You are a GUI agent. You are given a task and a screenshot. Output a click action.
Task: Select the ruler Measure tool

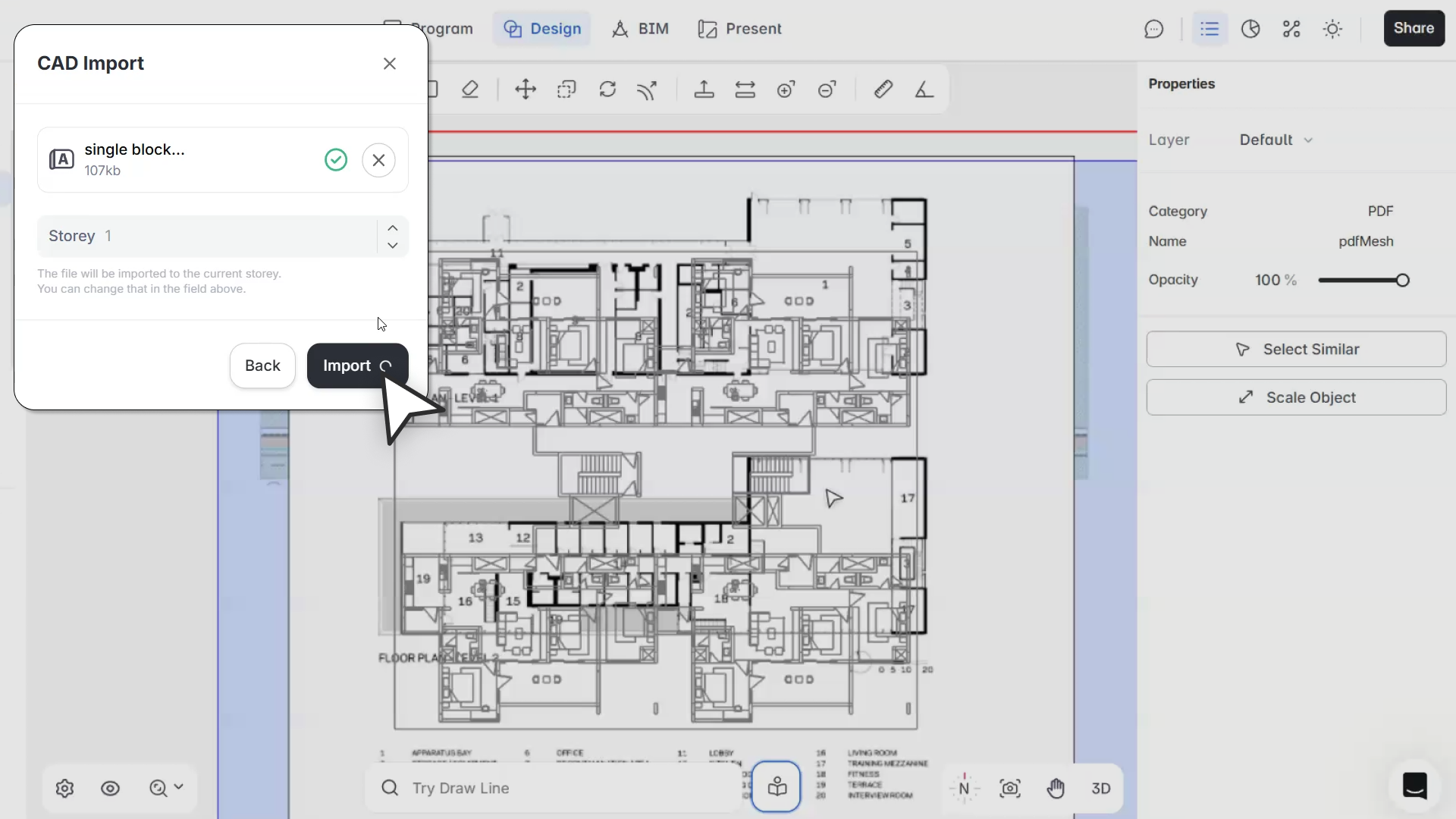click(883, 89)
